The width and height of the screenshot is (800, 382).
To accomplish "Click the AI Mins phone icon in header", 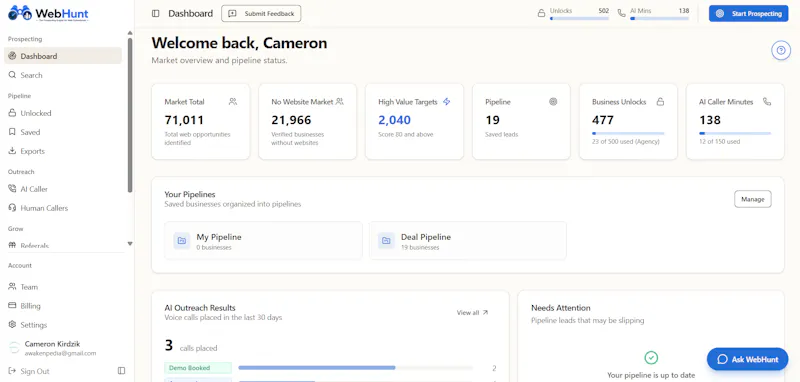I will pos(621,14).
